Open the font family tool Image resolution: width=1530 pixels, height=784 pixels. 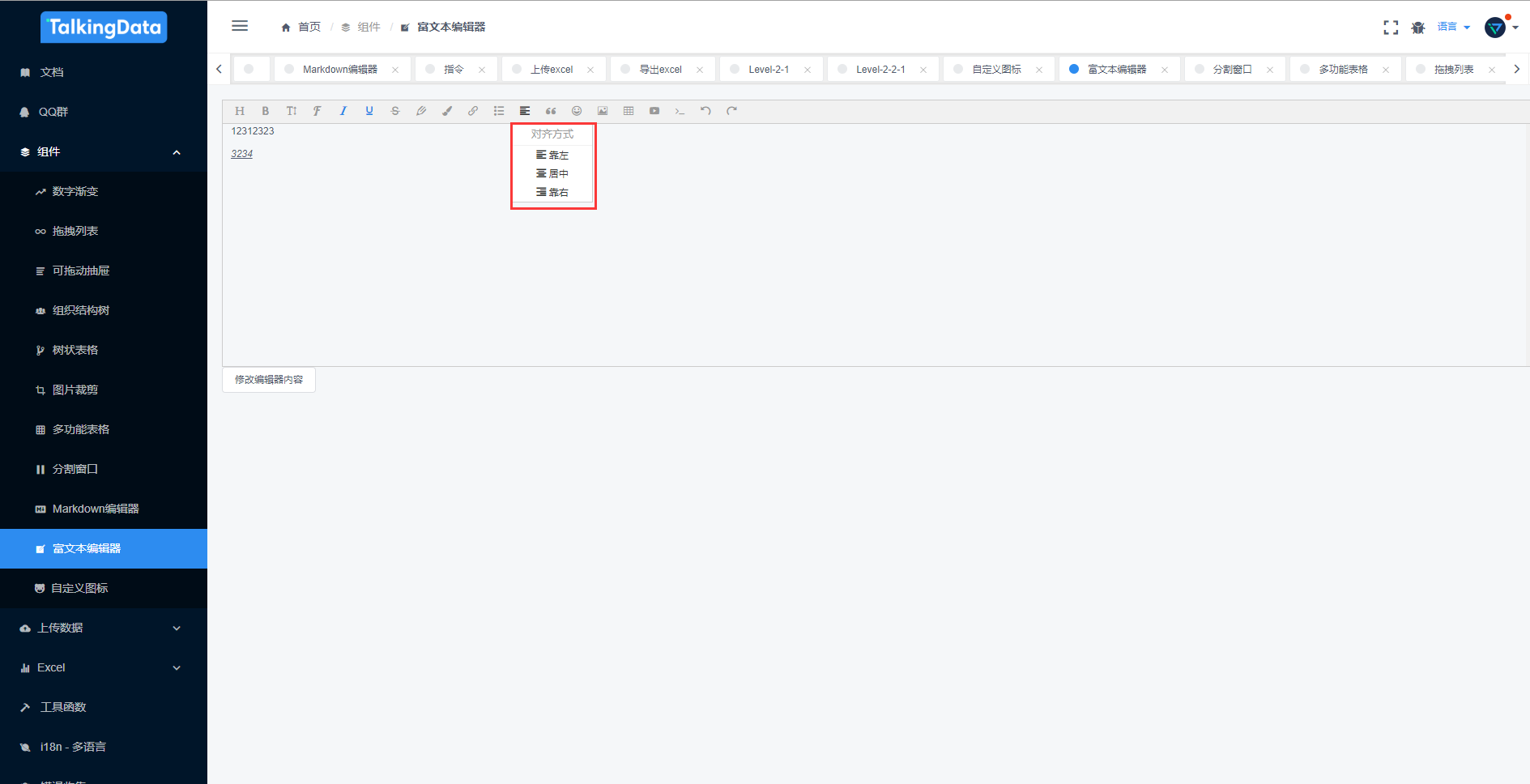click(x=318, y=111)
